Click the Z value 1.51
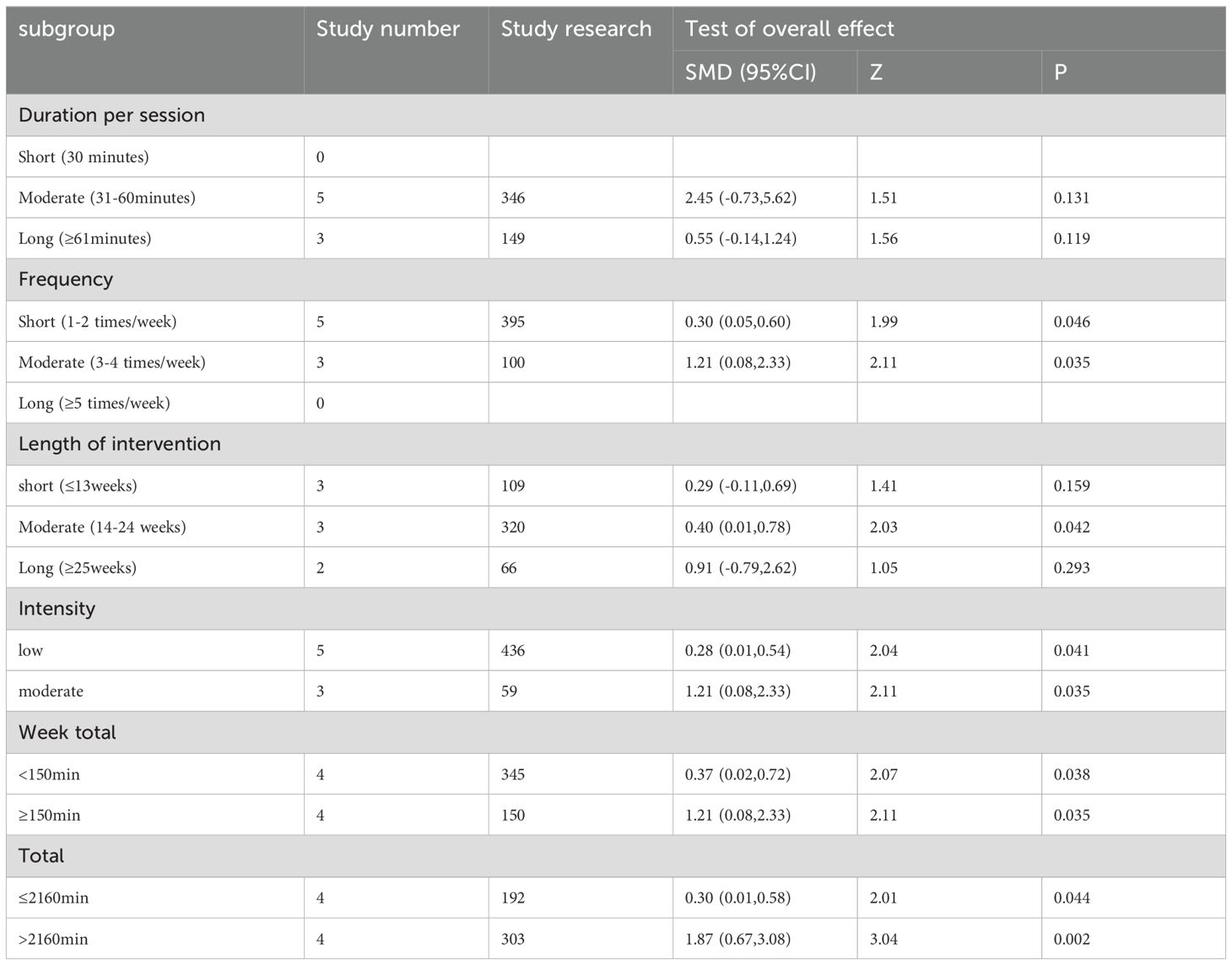 pos(883,198)
